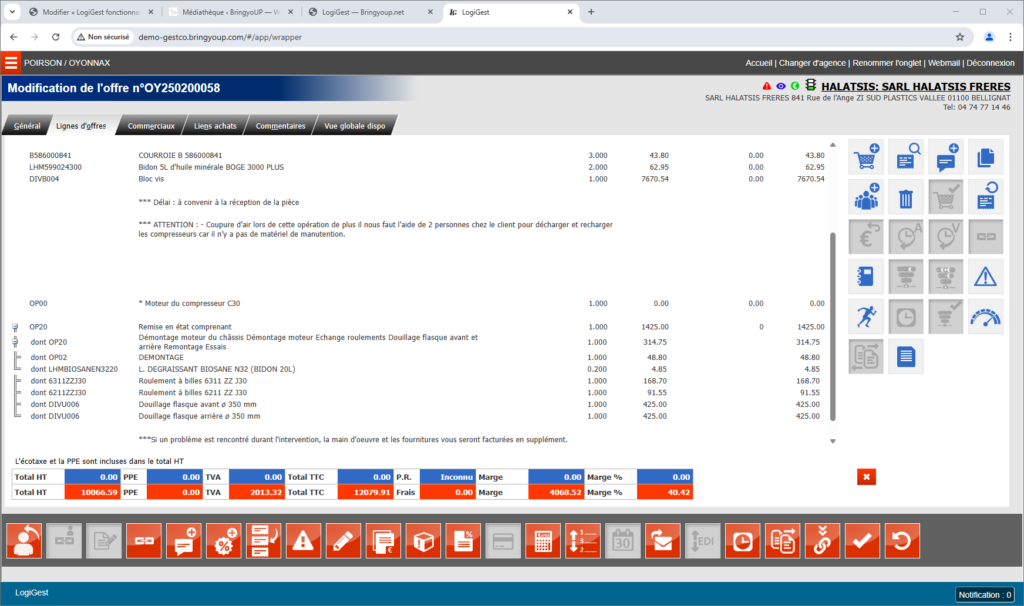1024x606 pixels.
Task: Click the blue trash can delete icon
Action: (906, 197)
